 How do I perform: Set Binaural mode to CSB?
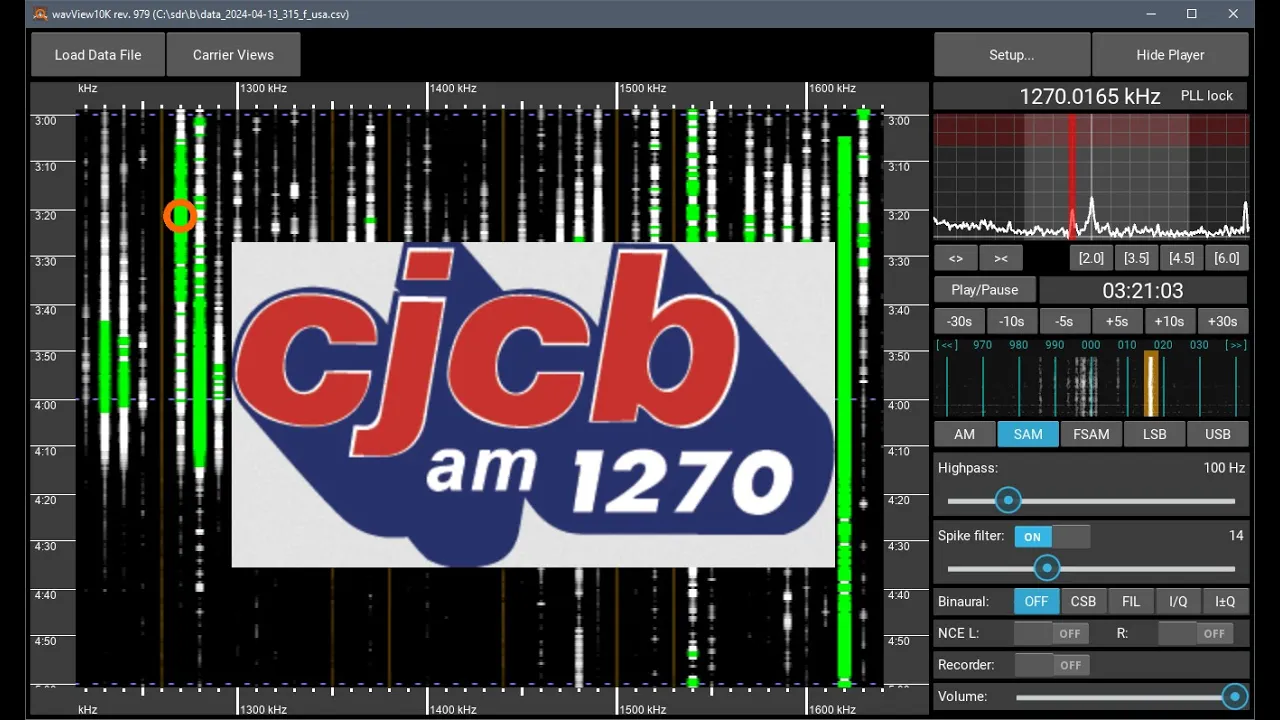click(x=1083, y=601)
